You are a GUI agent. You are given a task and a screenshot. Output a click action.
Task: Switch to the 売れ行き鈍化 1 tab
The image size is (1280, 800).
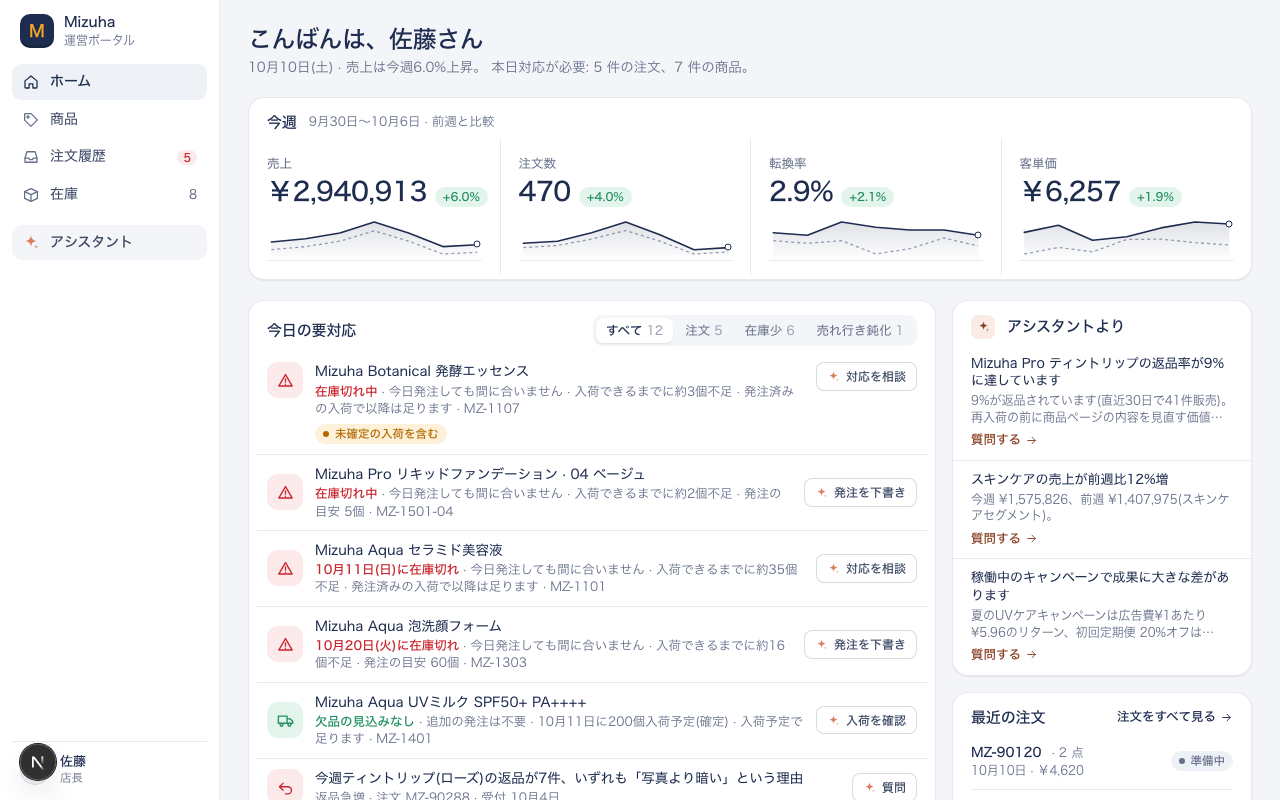(859, 330)
